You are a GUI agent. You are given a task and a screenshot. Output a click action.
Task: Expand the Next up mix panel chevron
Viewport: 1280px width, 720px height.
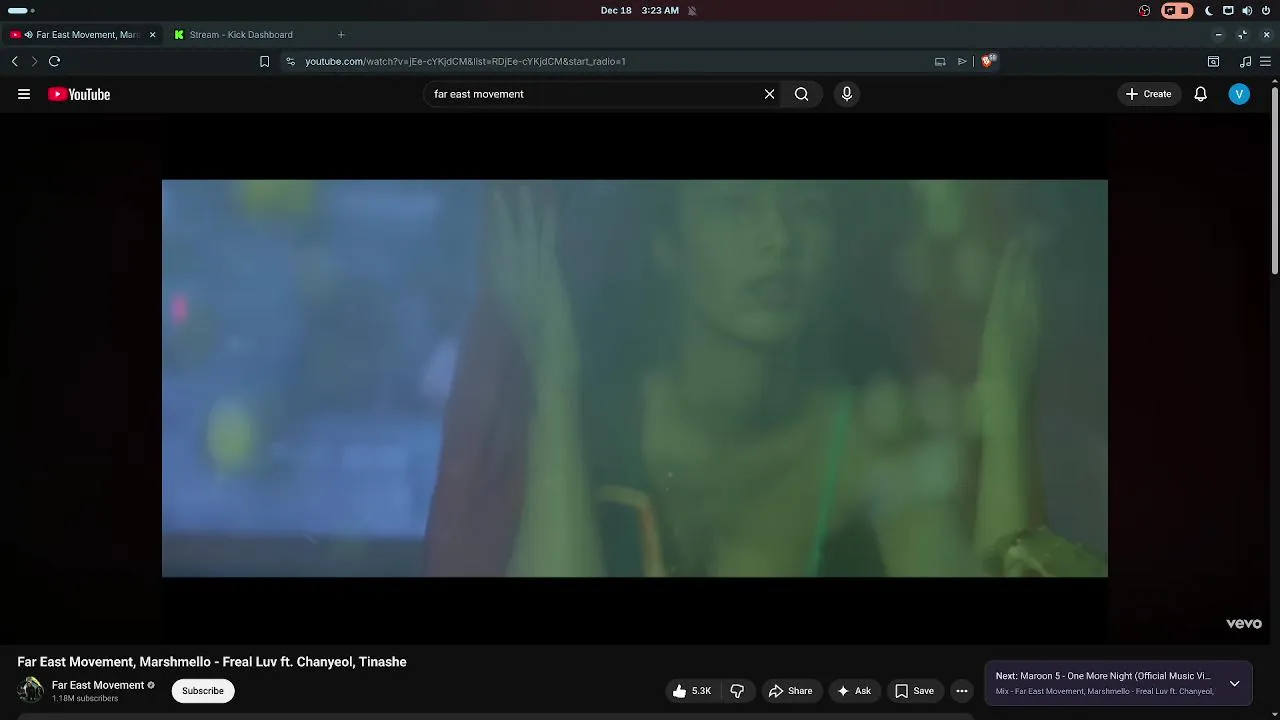pyautogui.click(x=1234, y=684)
